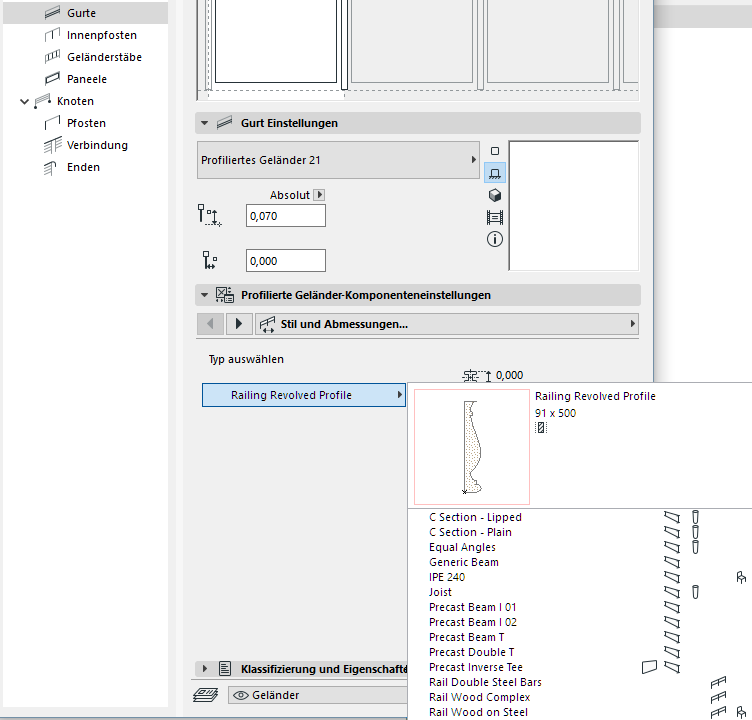Open Verbindung settings in tree
The width and height of the screenshot is (752, 720).
pyautogui.click(x=97, y=145)
